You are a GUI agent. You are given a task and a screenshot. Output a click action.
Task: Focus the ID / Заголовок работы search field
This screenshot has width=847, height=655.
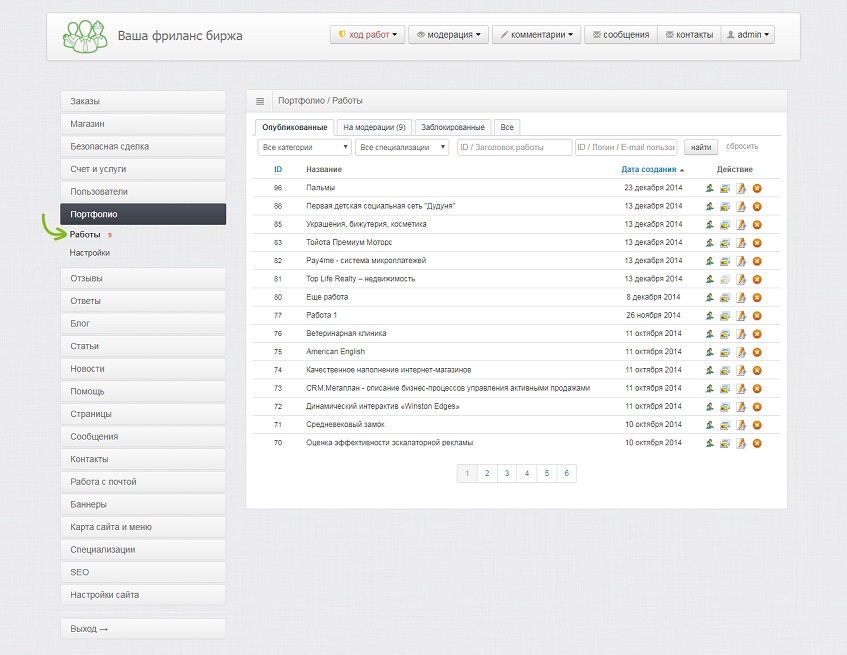point(514,147)
